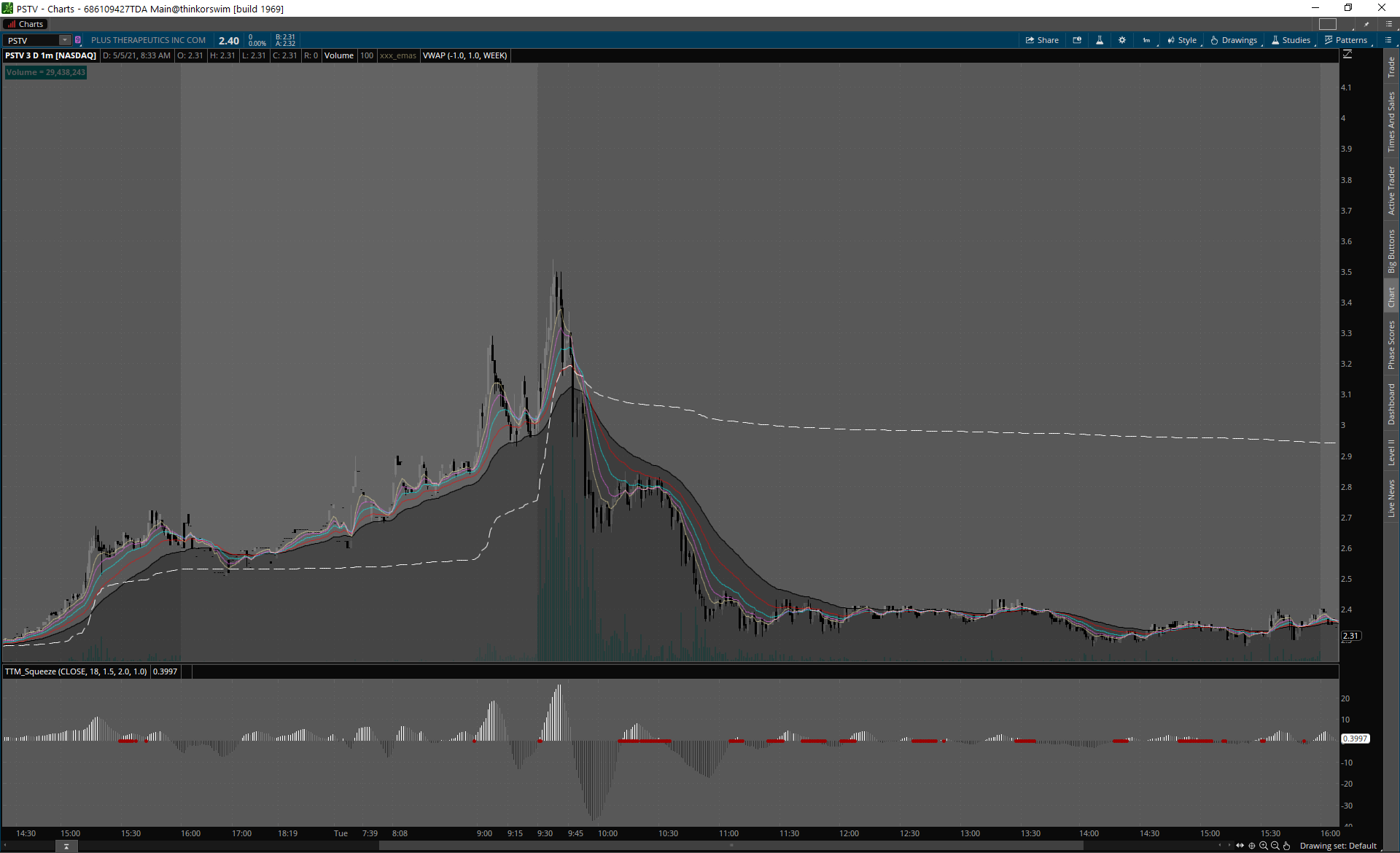
Task: Click the zoom out magnifier icon
Action: coord(1275,846)
